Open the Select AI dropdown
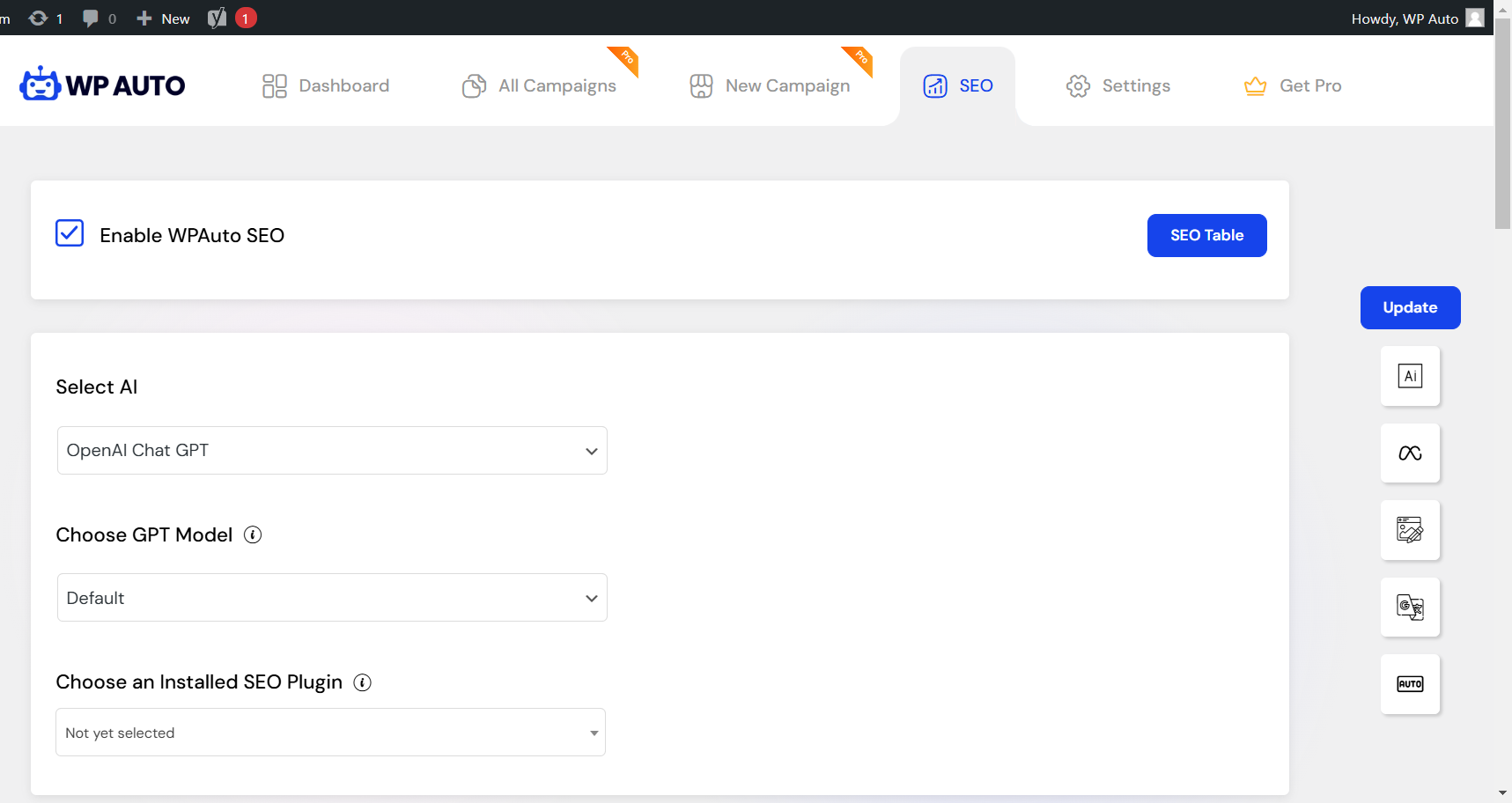Image resolution: width=1512 pixels, height=803 pixels. tap(332, 450)
